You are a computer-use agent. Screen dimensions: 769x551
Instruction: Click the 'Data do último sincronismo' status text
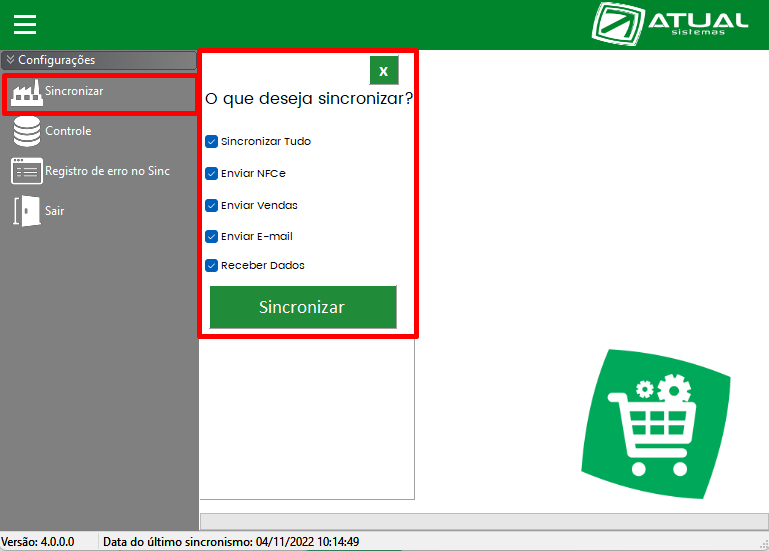(x=231, y=542)
